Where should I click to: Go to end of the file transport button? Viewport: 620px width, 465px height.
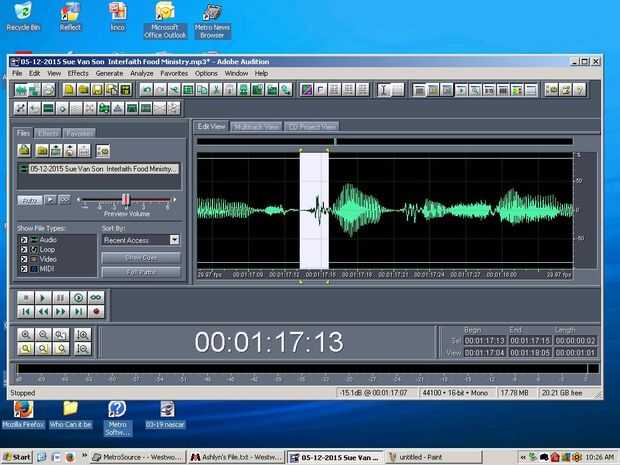pos(78,312)
